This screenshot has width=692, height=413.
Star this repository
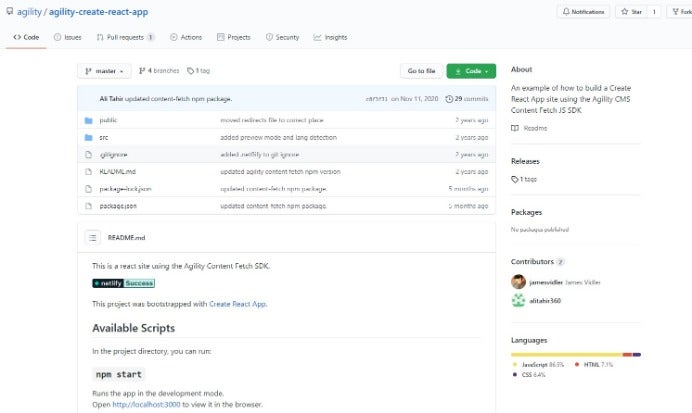(631, 11)
